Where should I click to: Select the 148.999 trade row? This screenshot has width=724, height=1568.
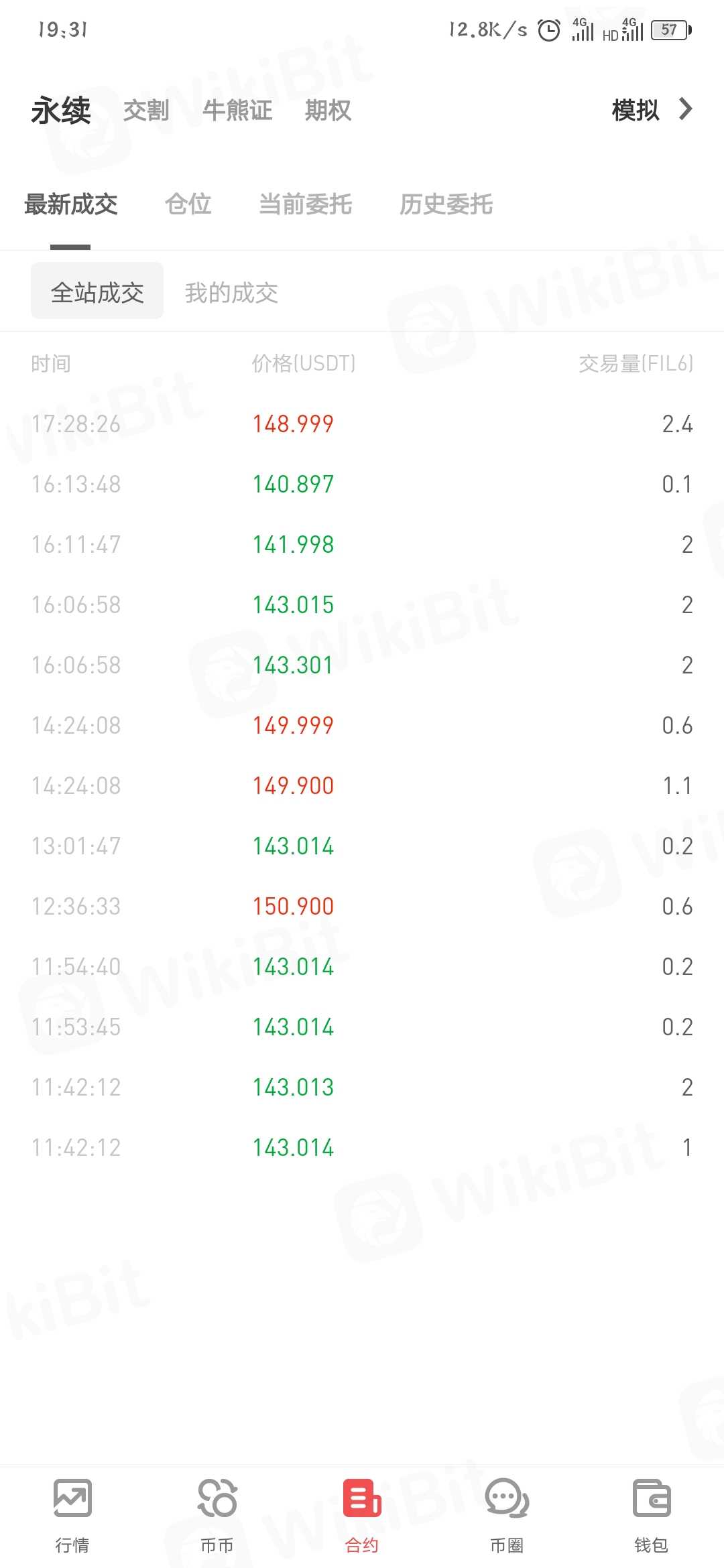tap(362, 423)
